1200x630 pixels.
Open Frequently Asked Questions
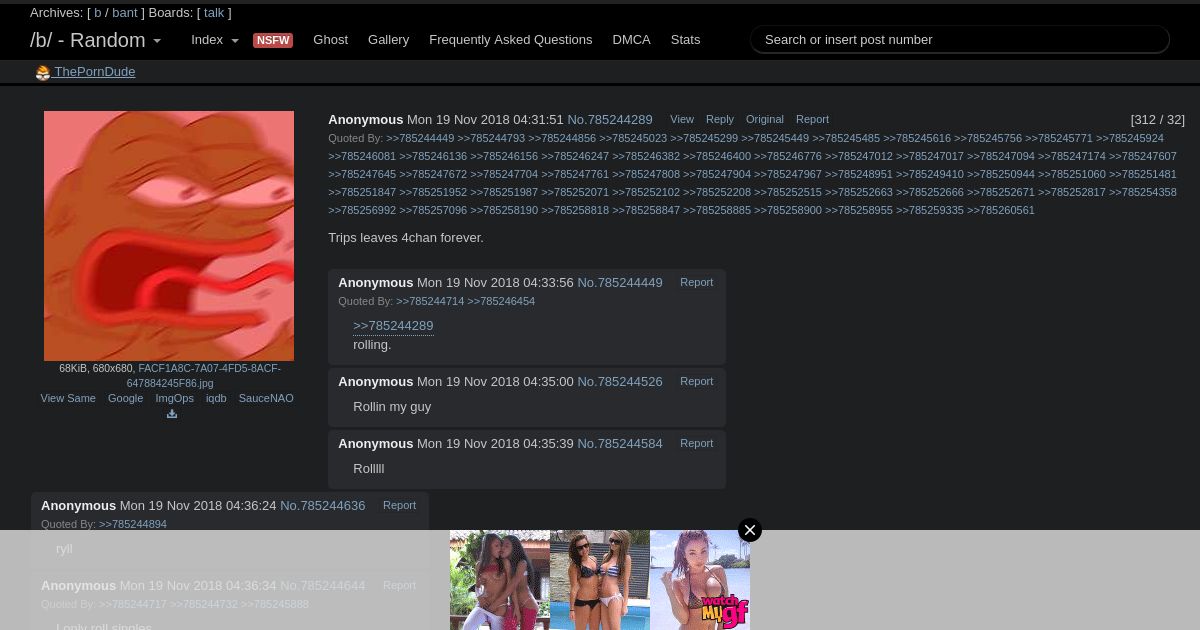[x=511, y=40]
